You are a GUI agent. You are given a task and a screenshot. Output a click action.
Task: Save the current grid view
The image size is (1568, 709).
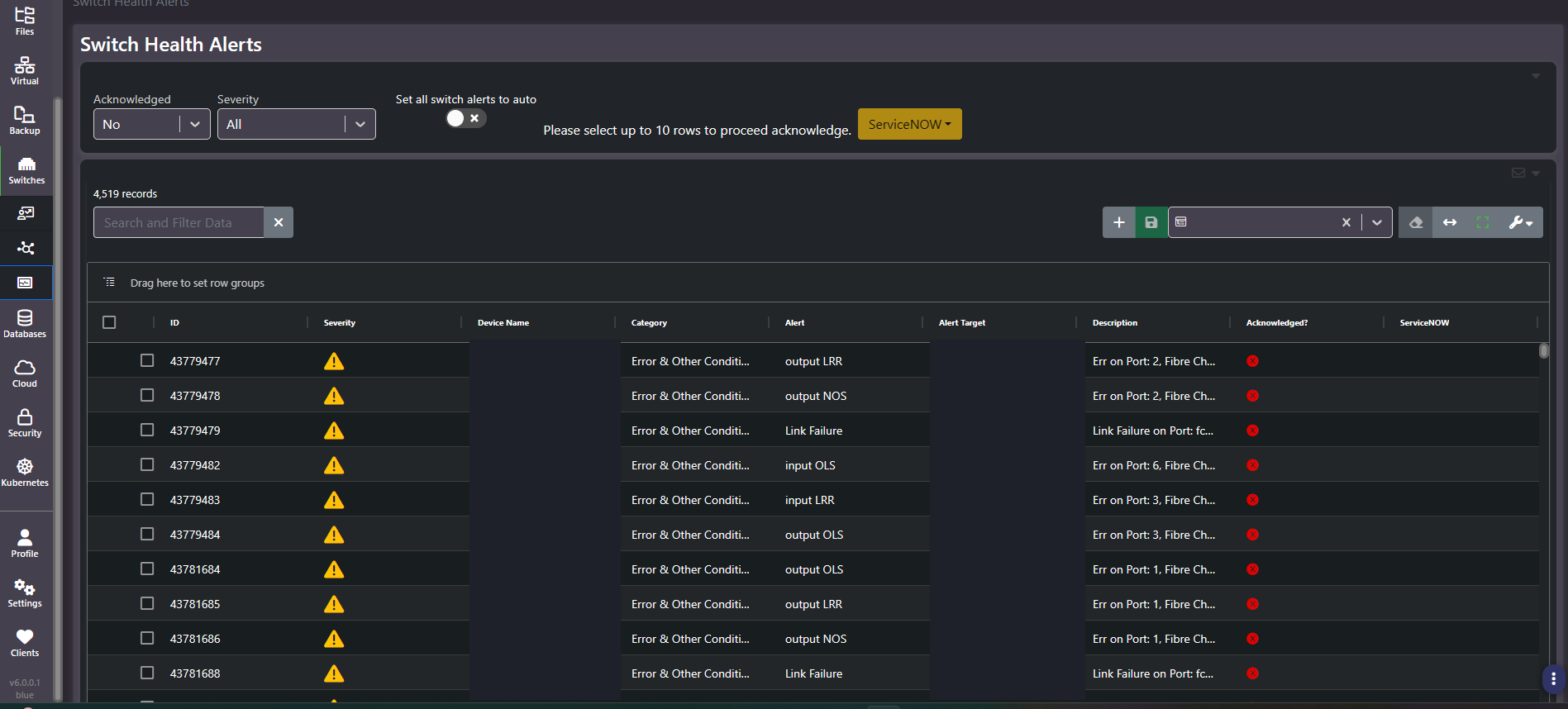click(1151, 222)
